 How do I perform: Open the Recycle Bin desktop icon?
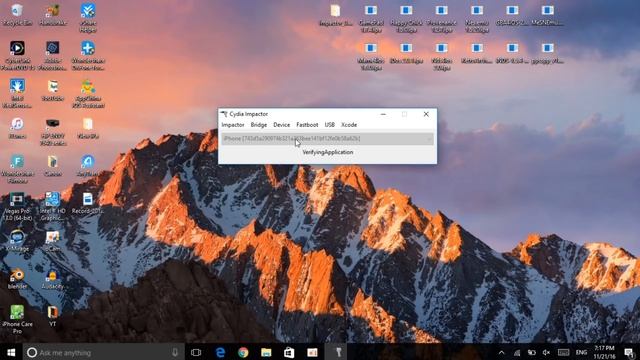click(17, 15)
